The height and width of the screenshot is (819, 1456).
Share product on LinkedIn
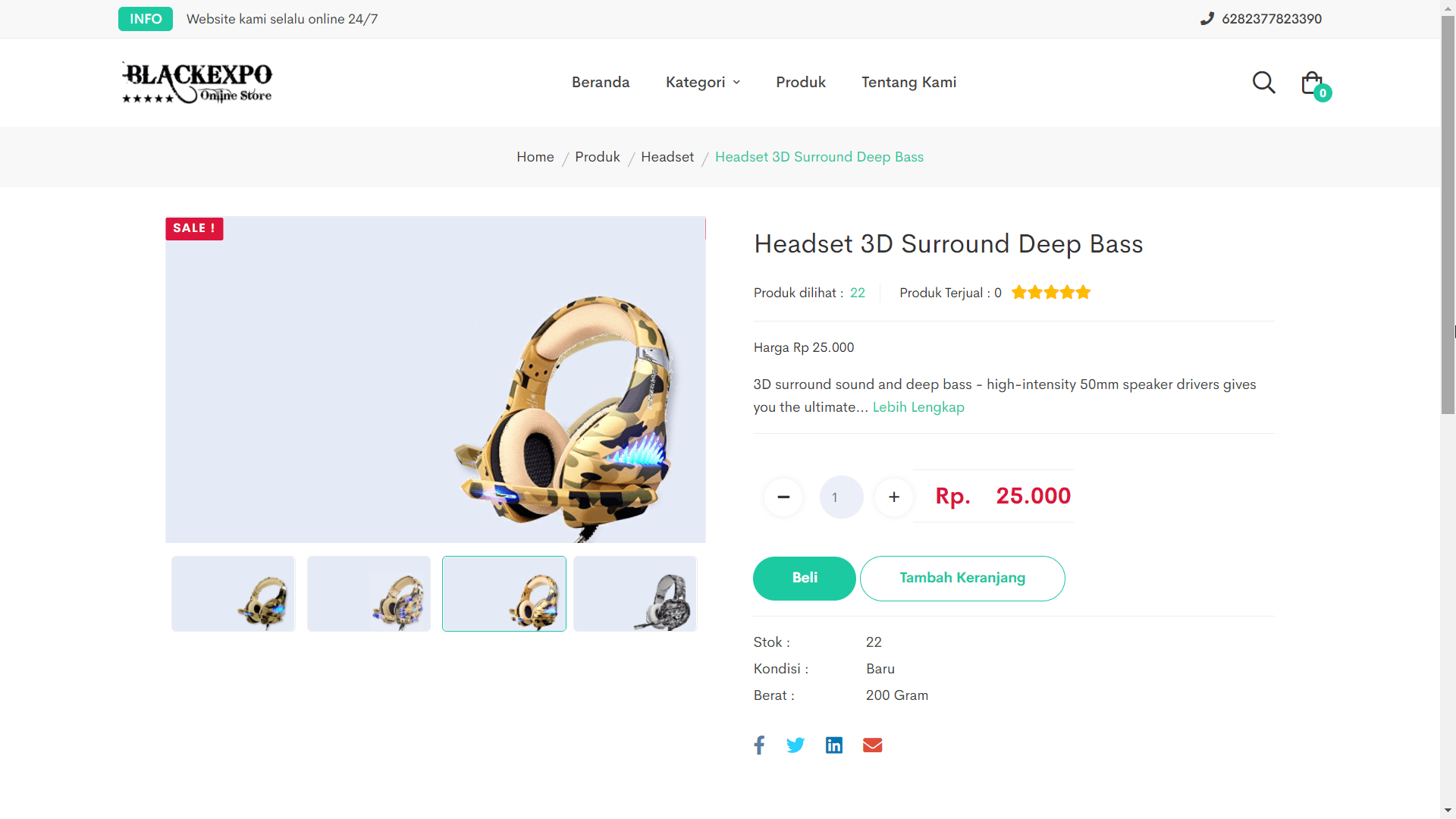point(834,745)
